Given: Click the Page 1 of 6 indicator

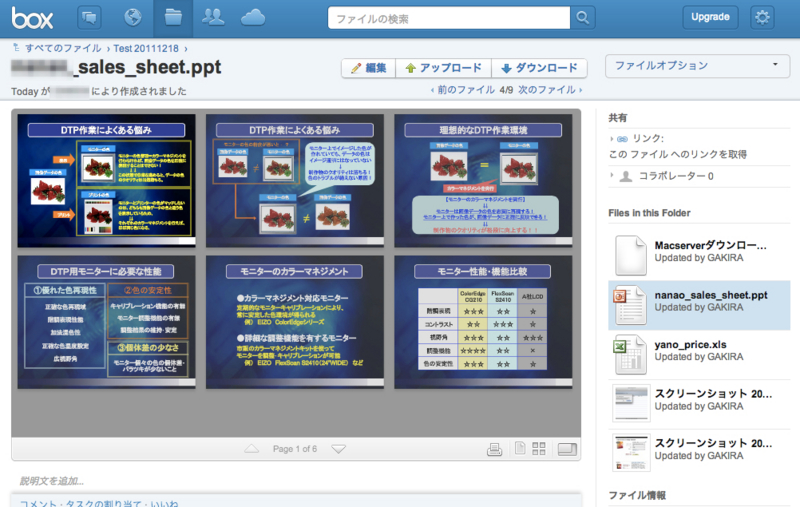Looking at the screenshot, I should pyautogui.click(x=294, y=449).
